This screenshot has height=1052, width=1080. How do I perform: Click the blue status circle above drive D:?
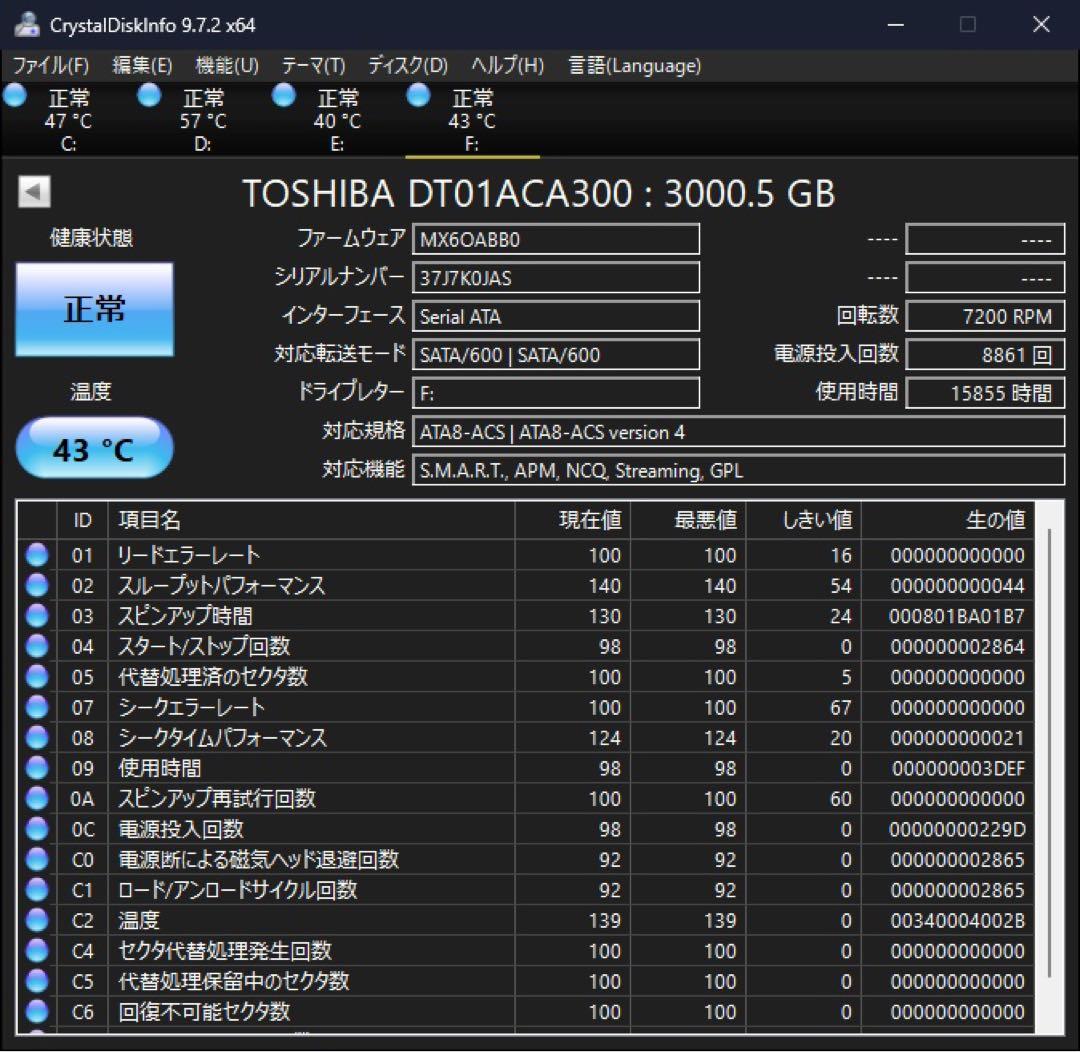(149, 95)
